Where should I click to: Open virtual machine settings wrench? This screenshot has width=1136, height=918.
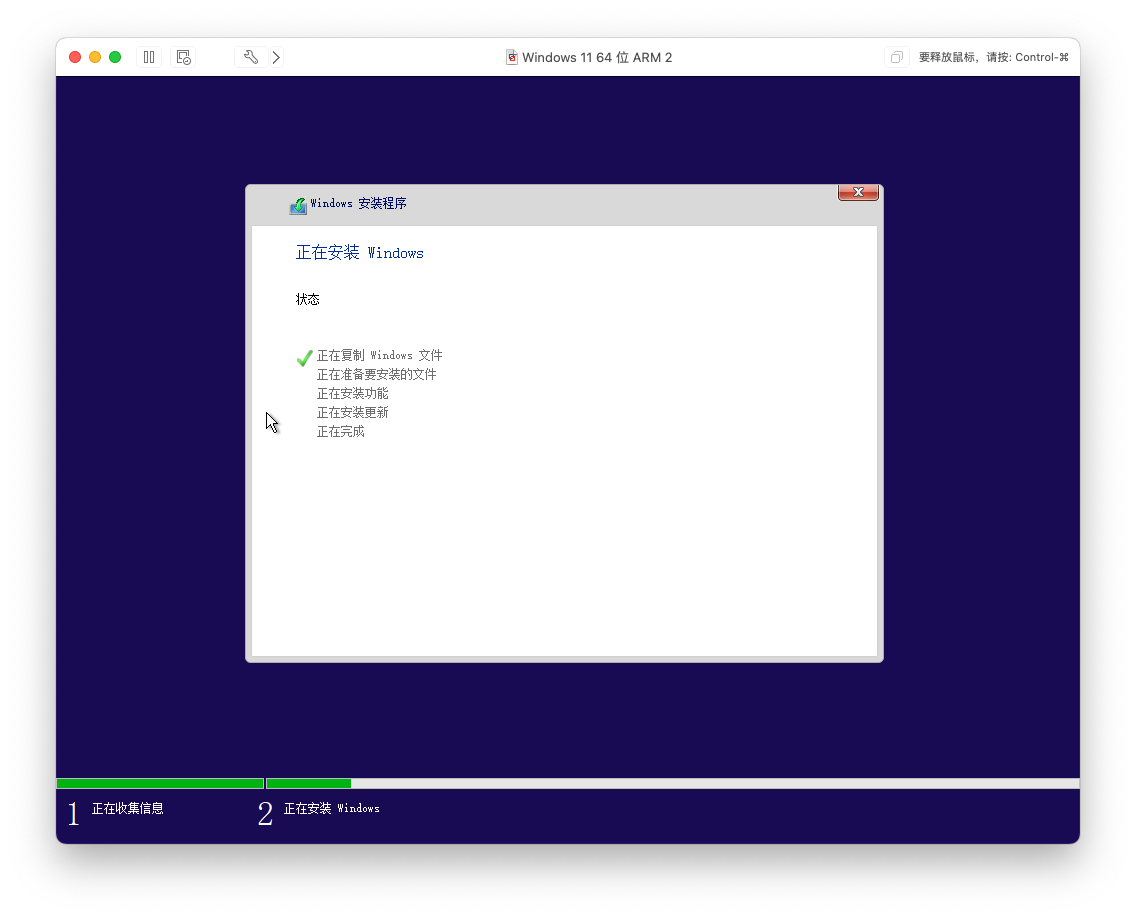coord(251,57)
